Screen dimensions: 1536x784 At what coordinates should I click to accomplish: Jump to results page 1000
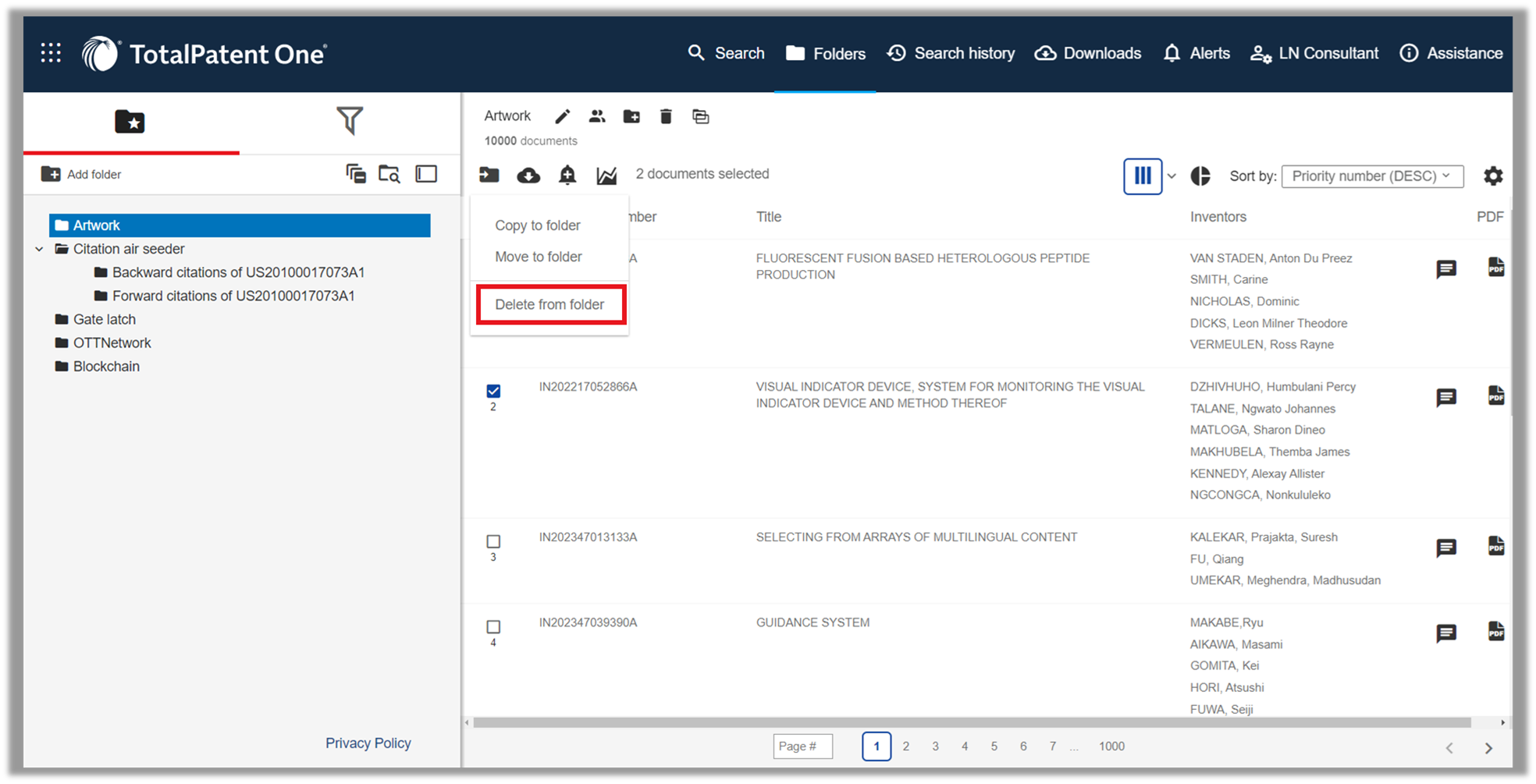pyautogui.click(x=1111, y=747)
